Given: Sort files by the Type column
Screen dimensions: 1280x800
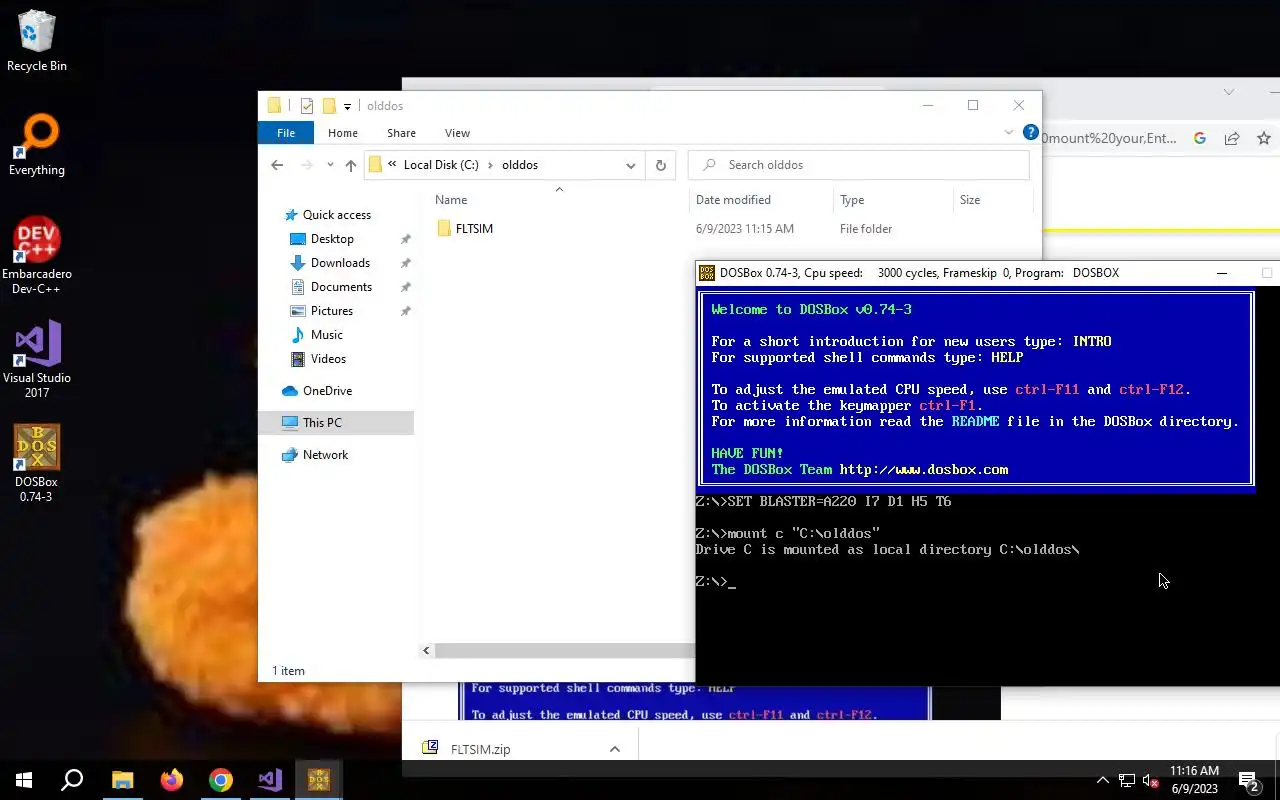Looking at the screenshot, I should [x=852, y=200].
